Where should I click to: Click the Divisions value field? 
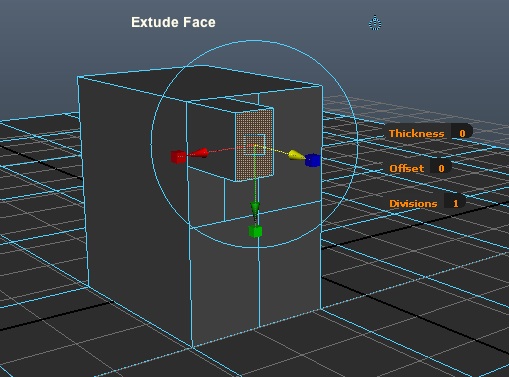455,203
